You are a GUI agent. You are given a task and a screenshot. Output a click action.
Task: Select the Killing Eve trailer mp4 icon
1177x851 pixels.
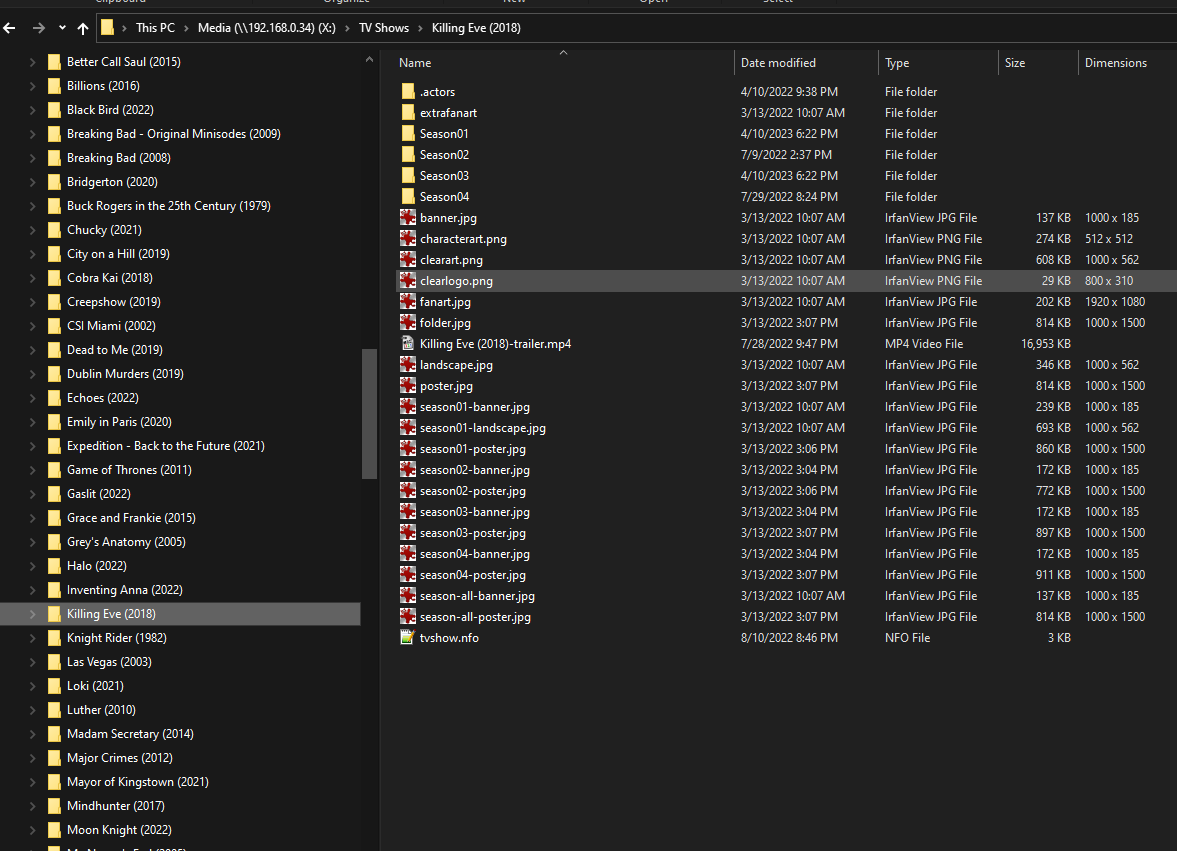(408, 344)
